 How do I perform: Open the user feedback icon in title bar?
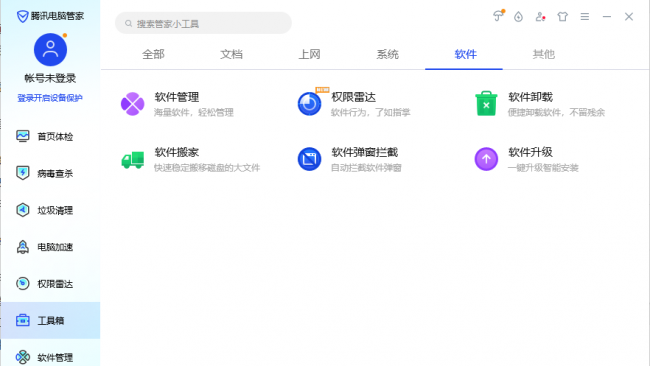click(540, 17)
